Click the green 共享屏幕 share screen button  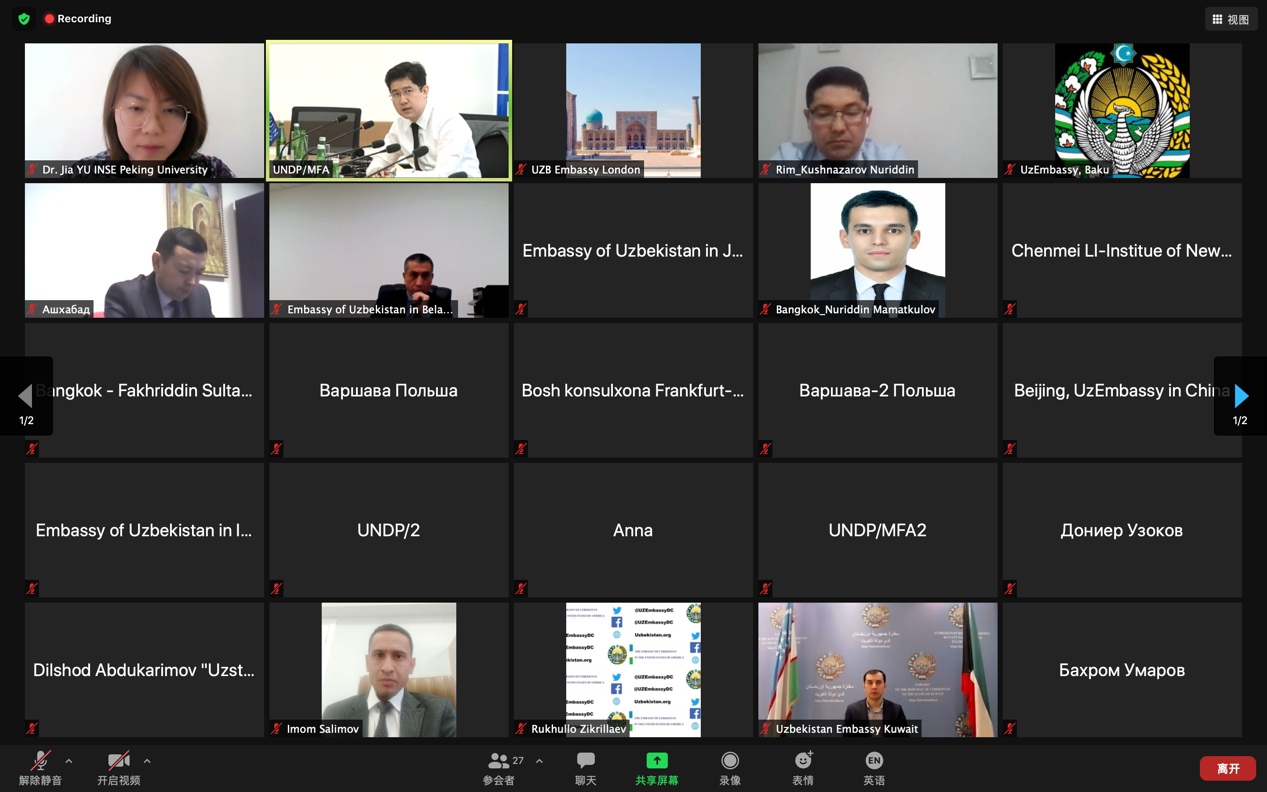tap(657, 768)
